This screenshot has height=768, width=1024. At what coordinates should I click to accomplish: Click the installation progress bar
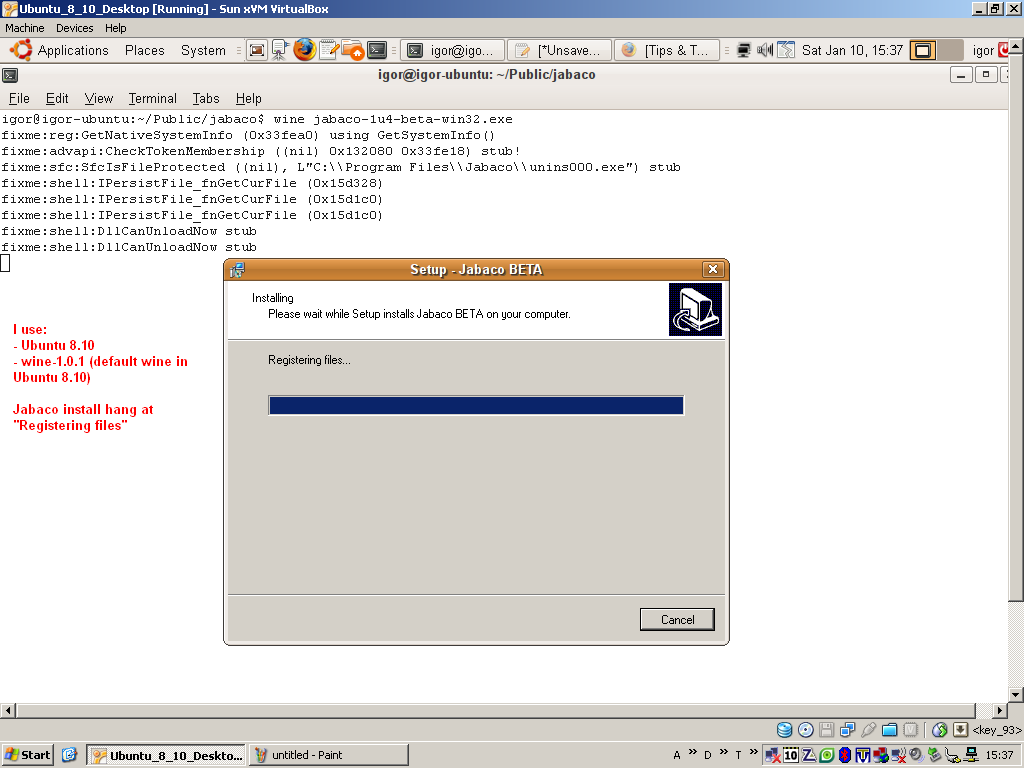pyautogui.click(x=476, y=405)
